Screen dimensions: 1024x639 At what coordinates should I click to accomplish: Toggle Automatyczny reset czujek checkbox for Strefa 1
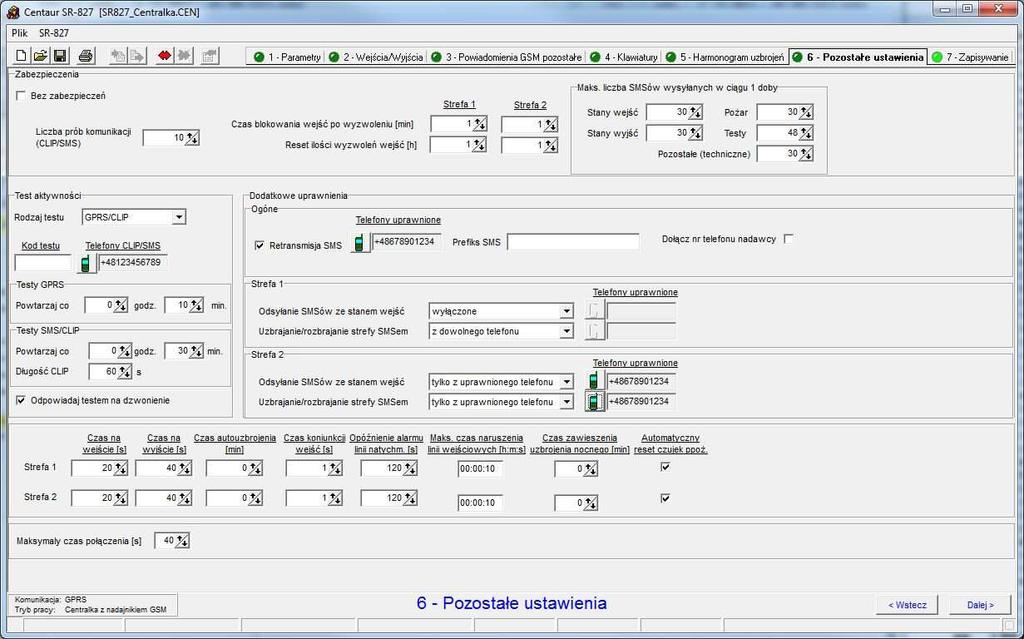click(665, 467)
